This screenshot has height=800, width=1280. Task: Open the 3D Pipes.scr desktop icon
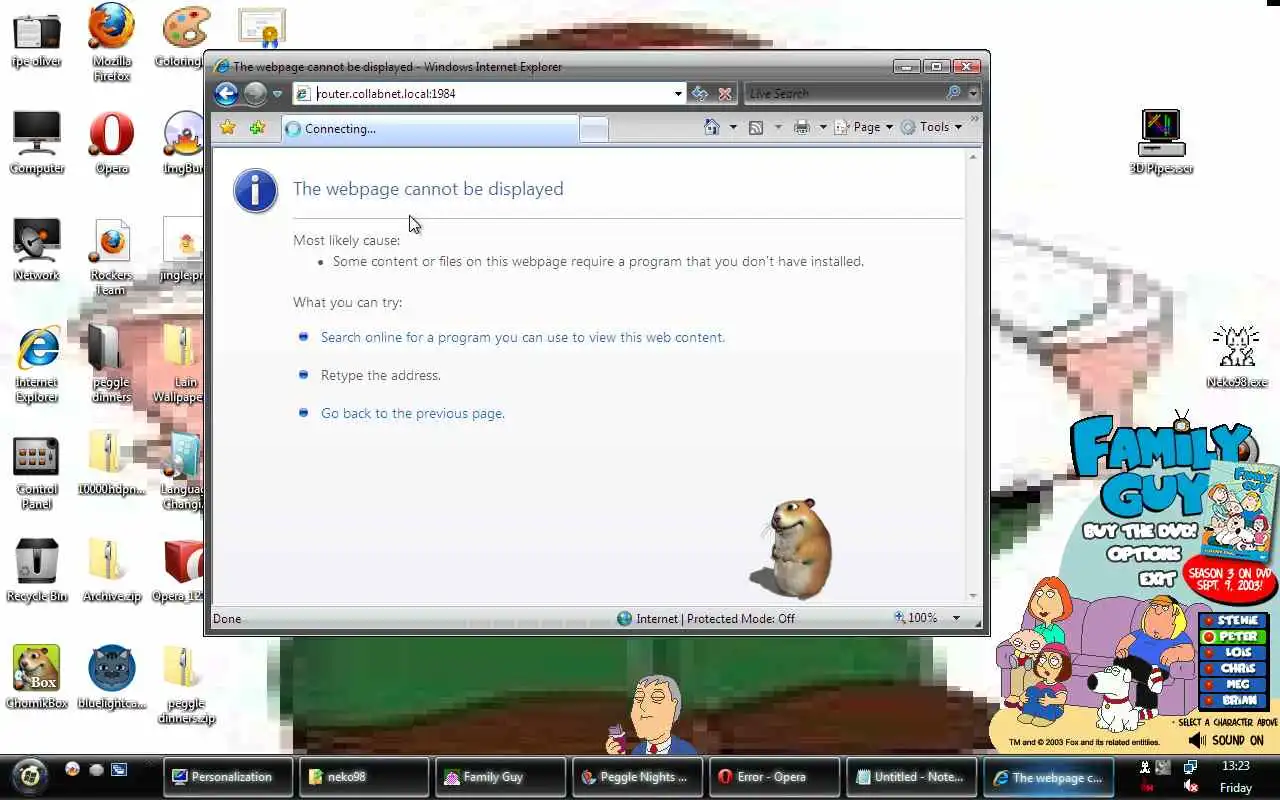[x=1161, y=141]
